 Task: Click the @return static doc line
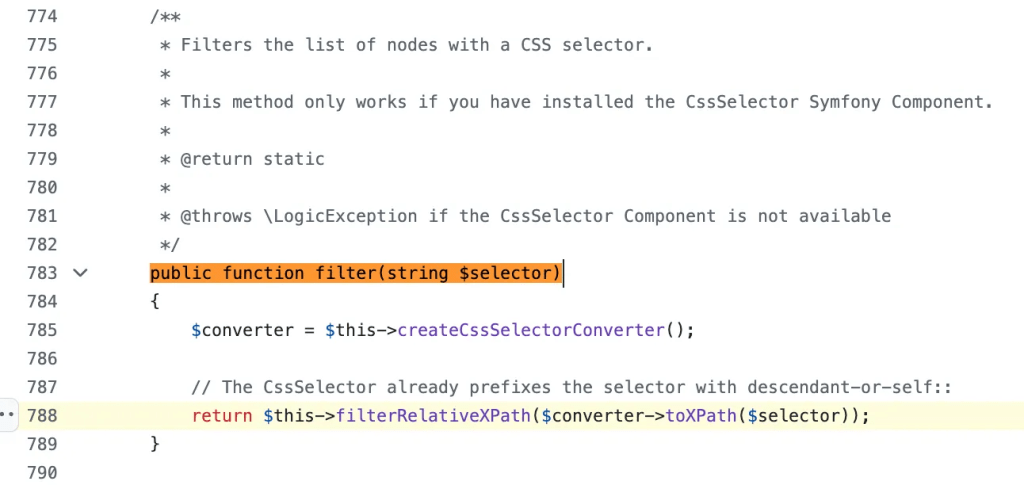252,159
